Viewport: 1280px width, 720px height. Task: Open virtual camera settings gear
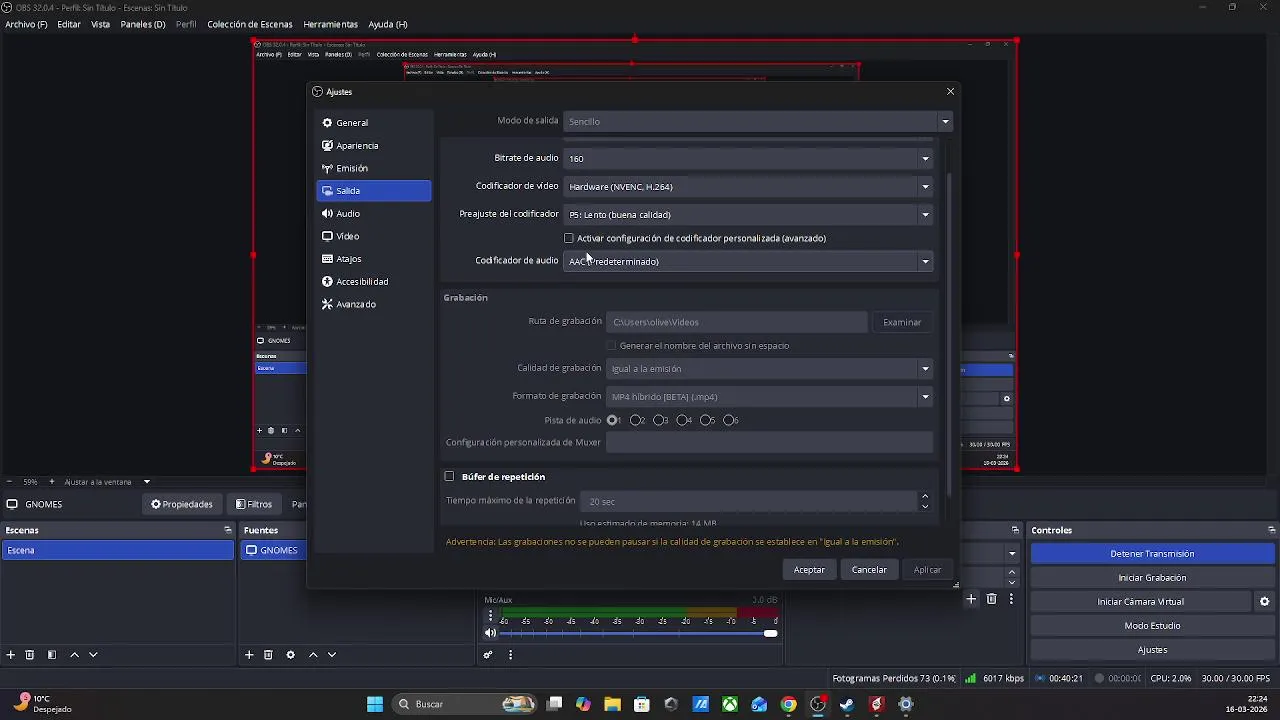(1264, 602)
